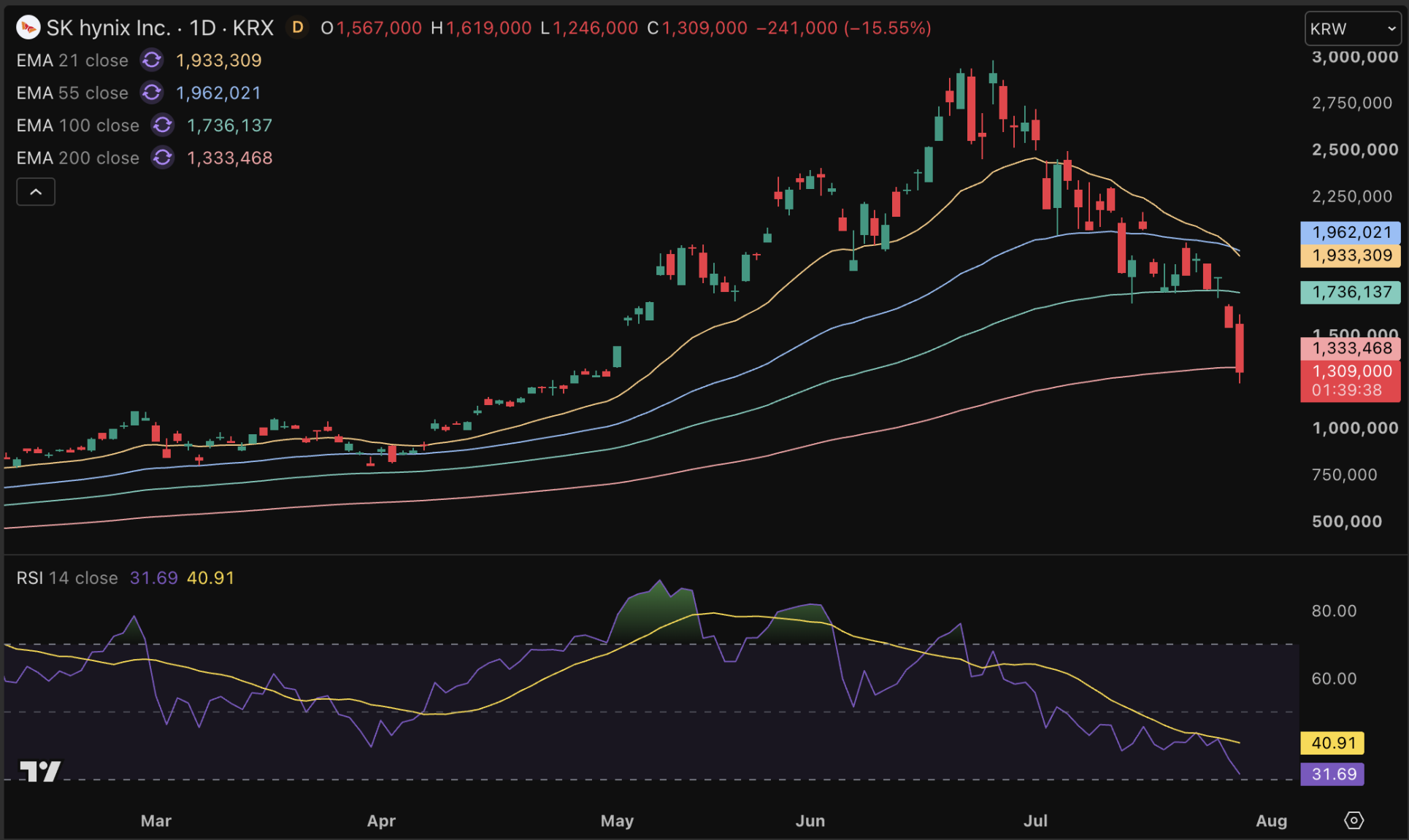
Task: Open chart settings hexagon icon near Aug
Action: [x=1354, y=820]
